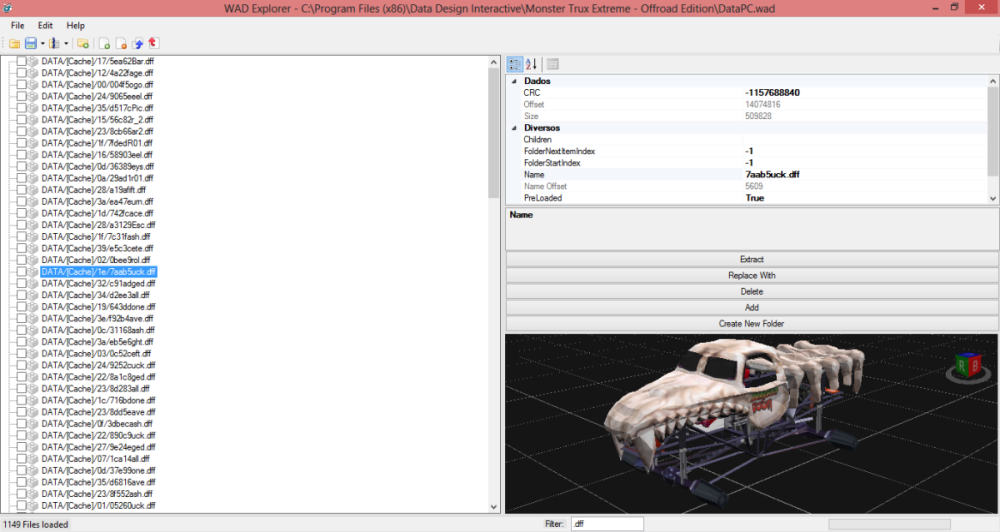The width and height of the screenshot is (1000, 532).
Task: Check the box for 1f/7fdedR01.dff
Action: (x=22, y=143)
